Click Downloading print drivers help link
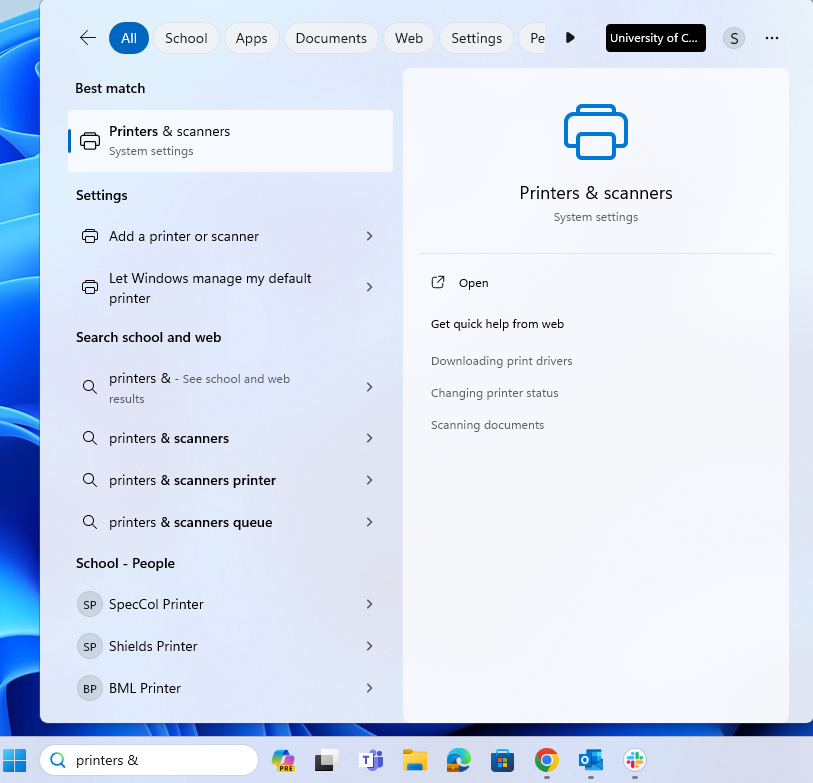813x783 pixels. pos(501,361)
